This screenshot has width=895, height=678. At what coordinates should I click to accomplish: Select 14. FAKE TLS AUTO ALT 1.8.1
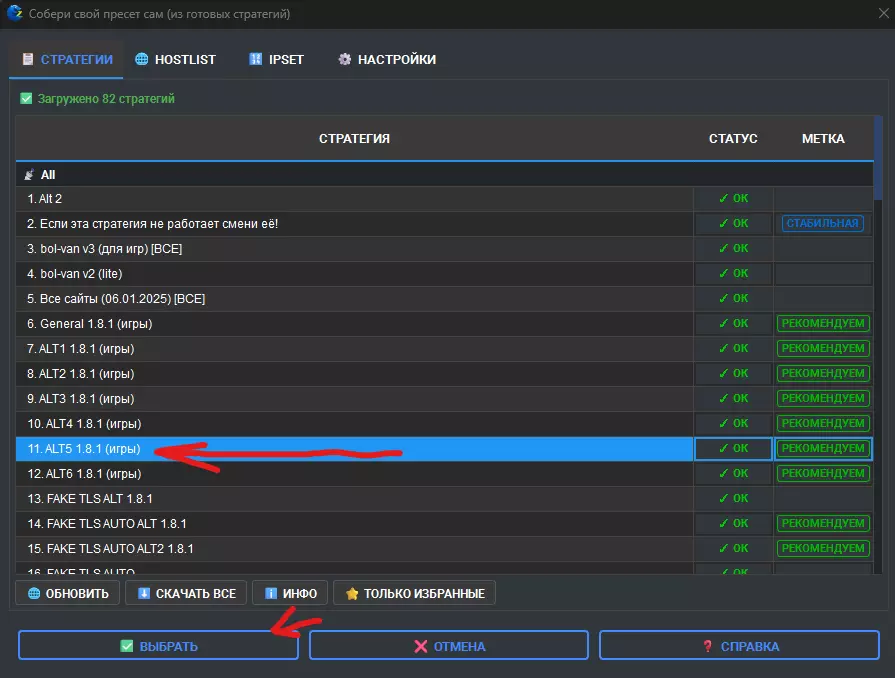pos(107,524)
